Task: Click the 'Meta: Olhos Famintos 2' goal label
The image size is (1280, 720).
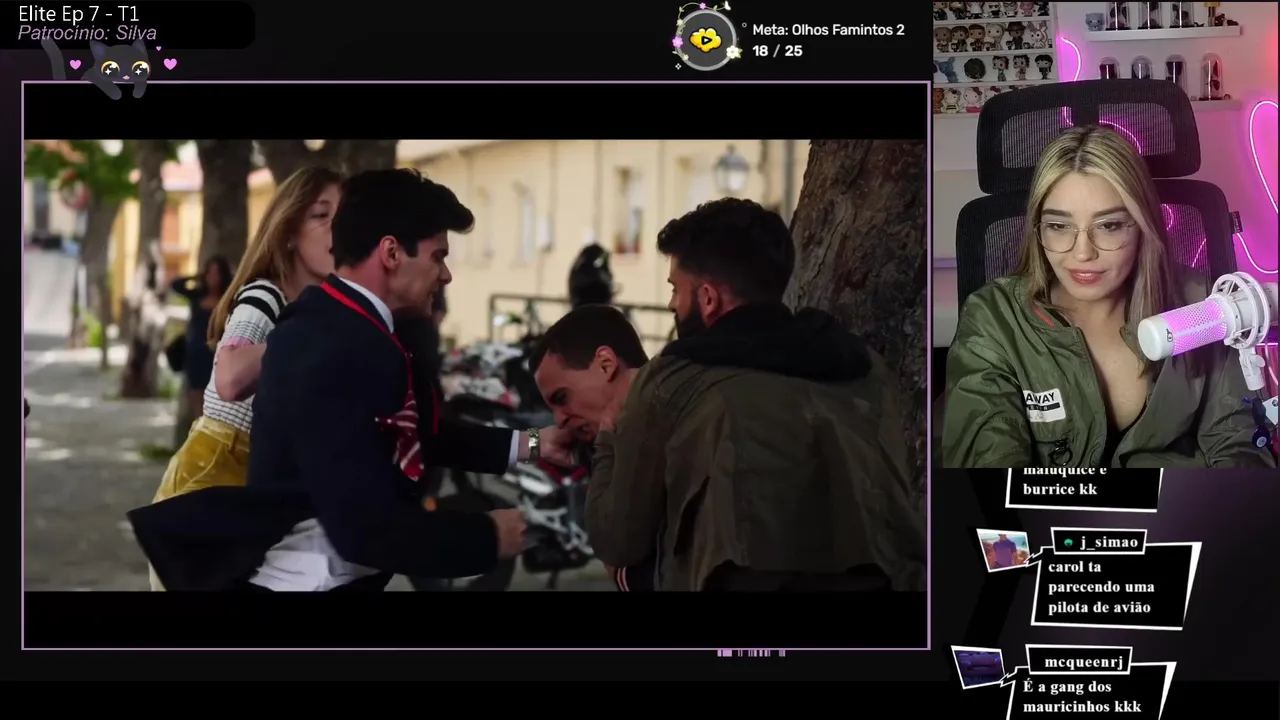Action: (828, 30)
